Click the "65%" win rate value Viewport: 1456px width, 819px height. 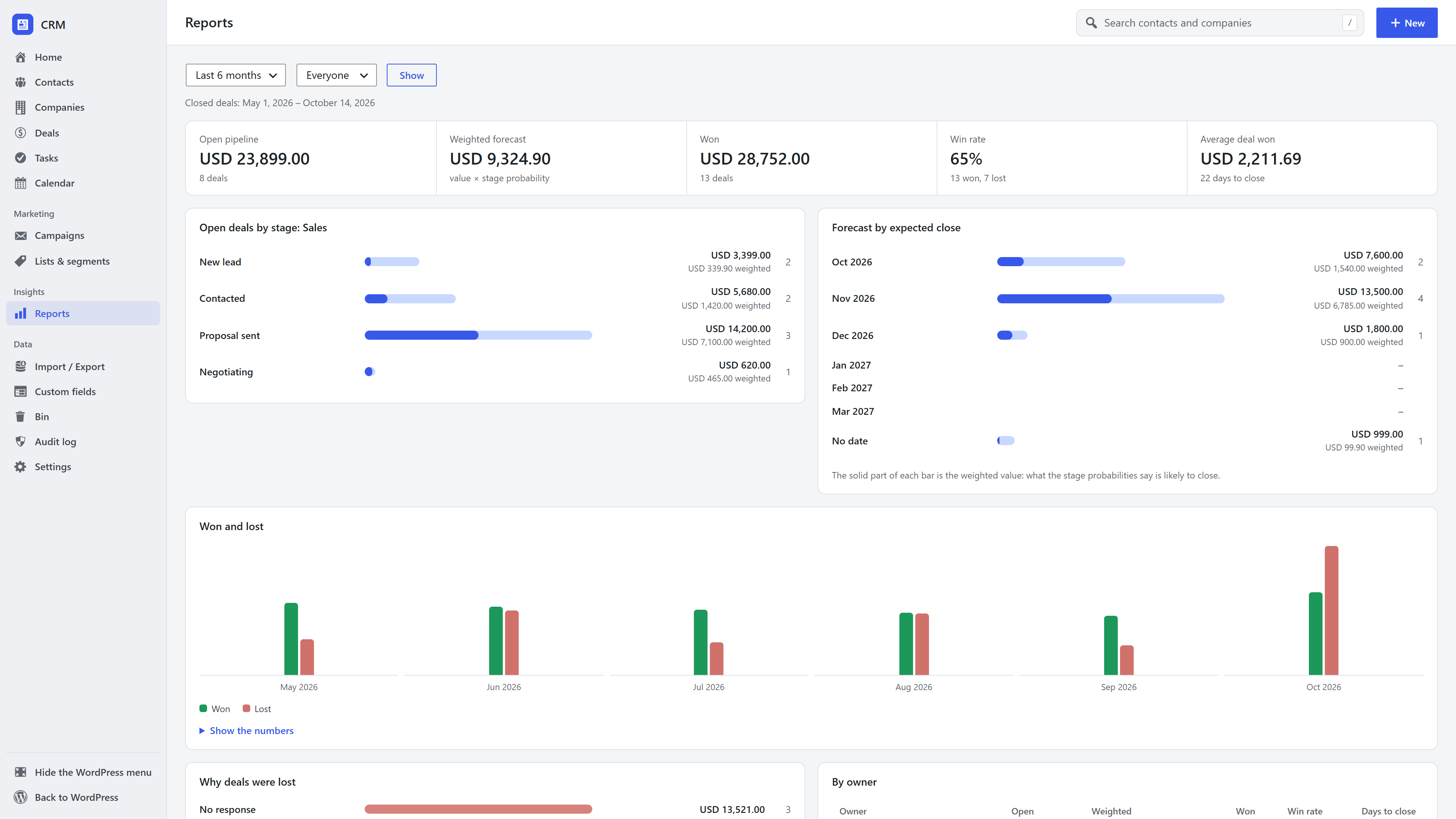pyautogui.click(x=966, y=159)
